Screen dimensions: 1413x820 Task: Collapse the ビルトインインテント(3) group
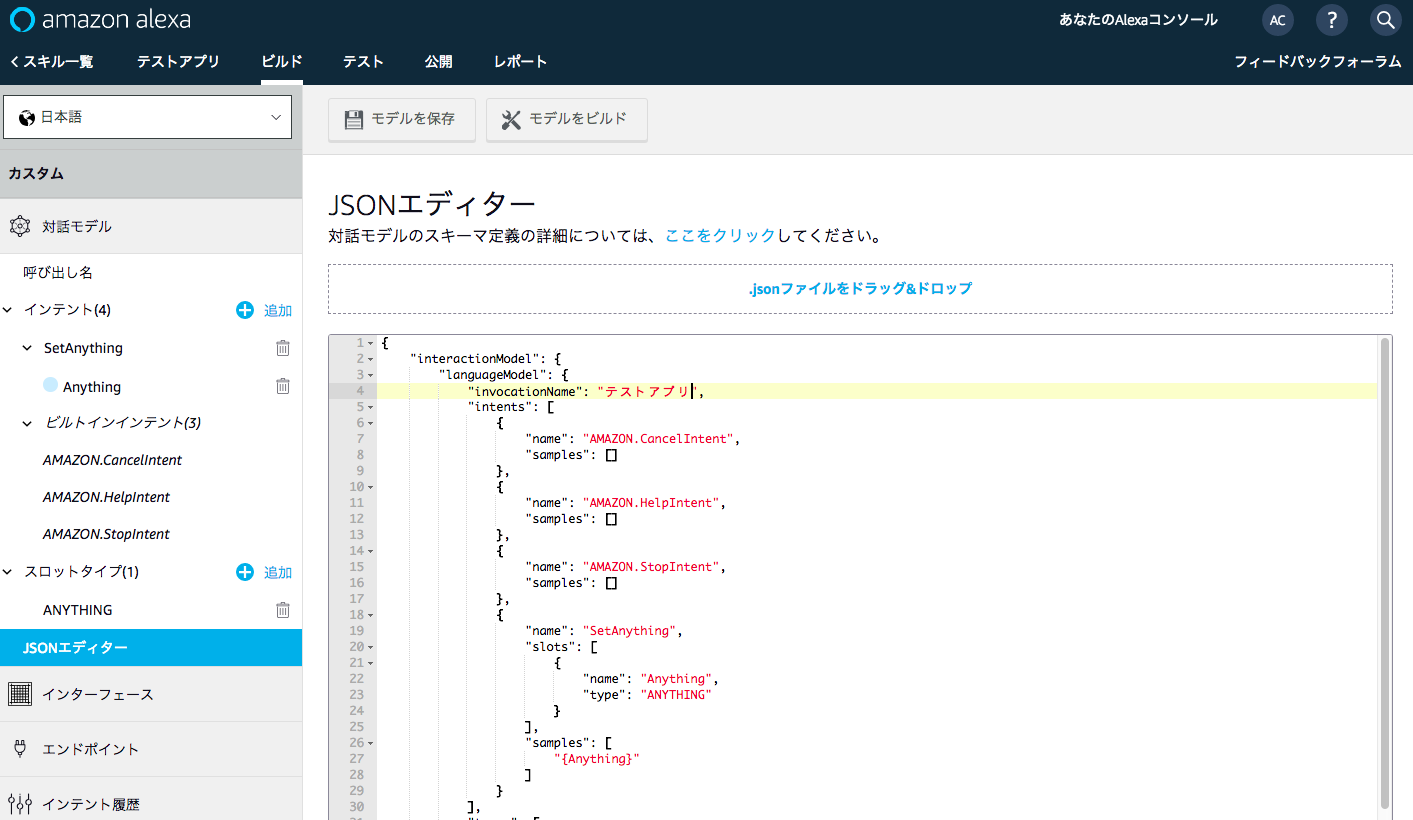tap(28, 423)
